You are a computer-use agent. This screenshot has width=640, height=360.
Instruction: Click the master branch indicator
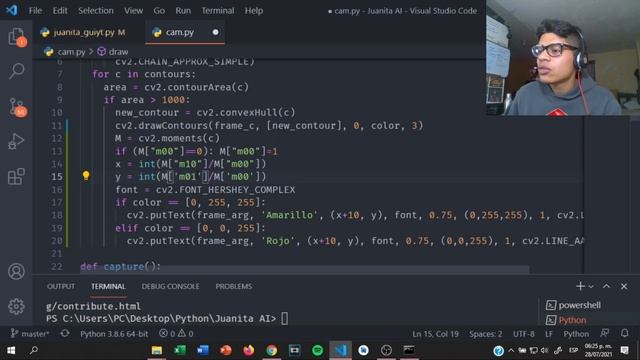point(30,334)
